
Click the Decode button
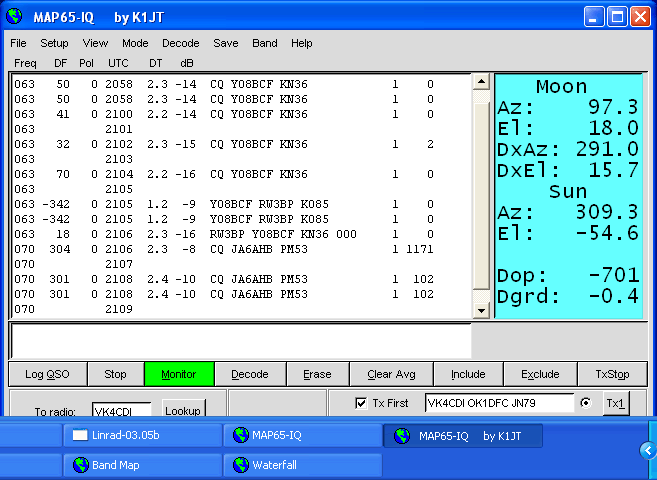tap(250, 374)
